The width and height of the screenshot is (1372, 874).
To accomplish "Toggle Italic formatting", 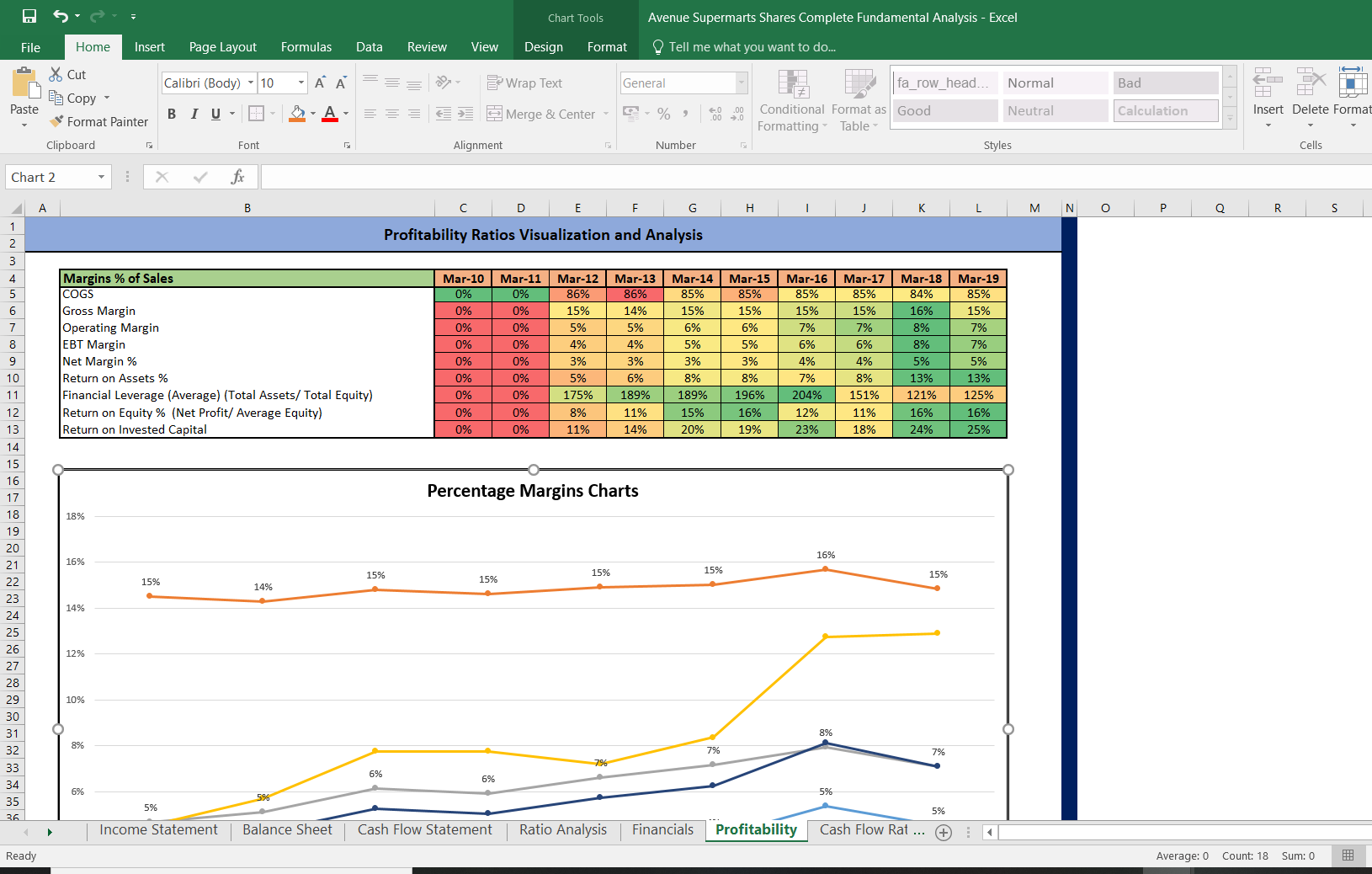I will [x=194, y=114].
